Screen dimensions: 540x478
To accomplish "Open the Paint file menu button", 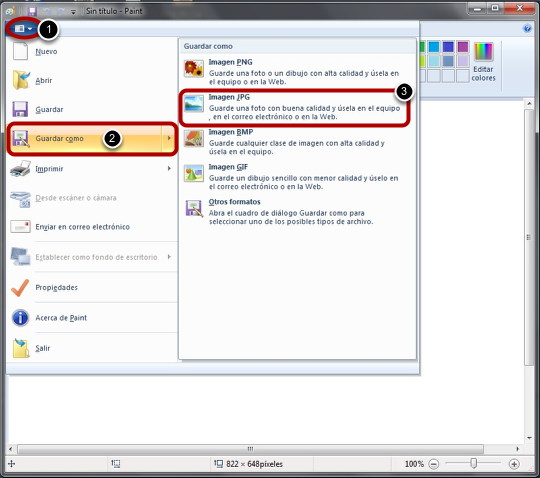I will pyautogui.click(x=23, y=29).
